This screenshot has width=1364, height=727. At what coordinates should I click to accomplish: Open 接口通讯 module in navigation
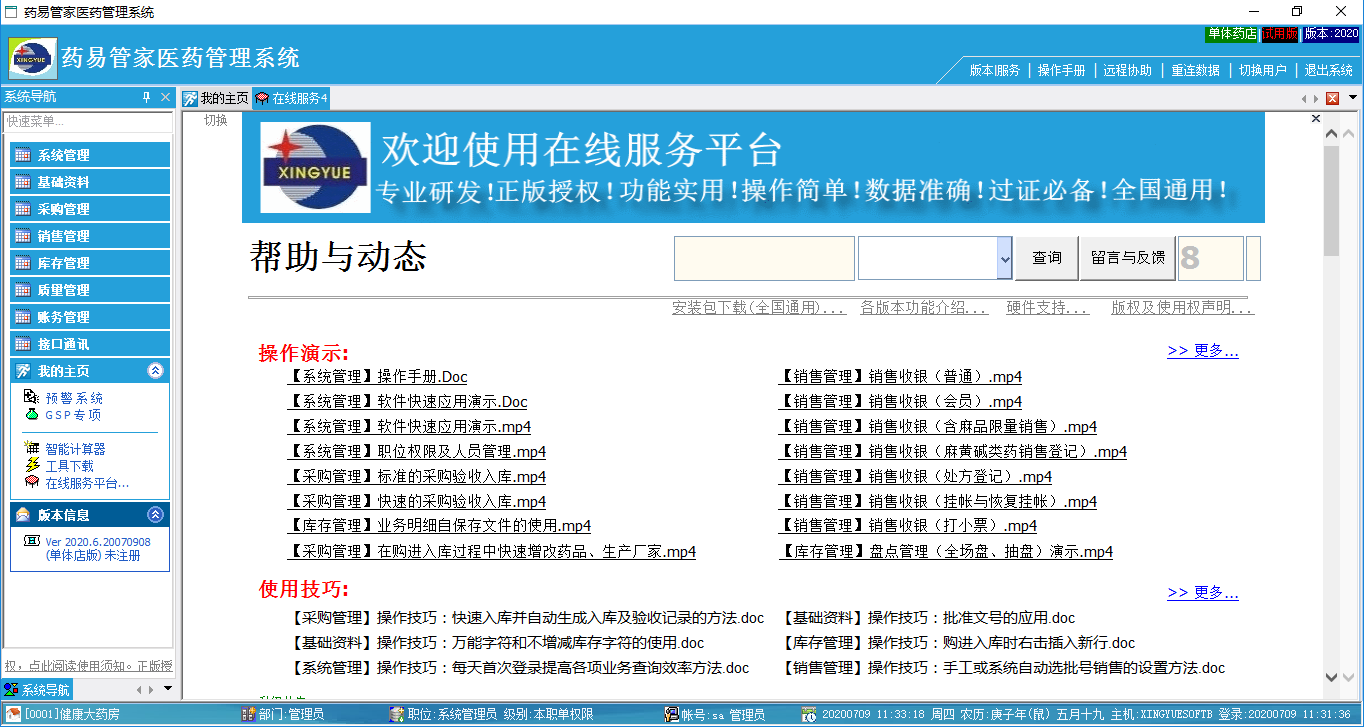click(90, 344)
